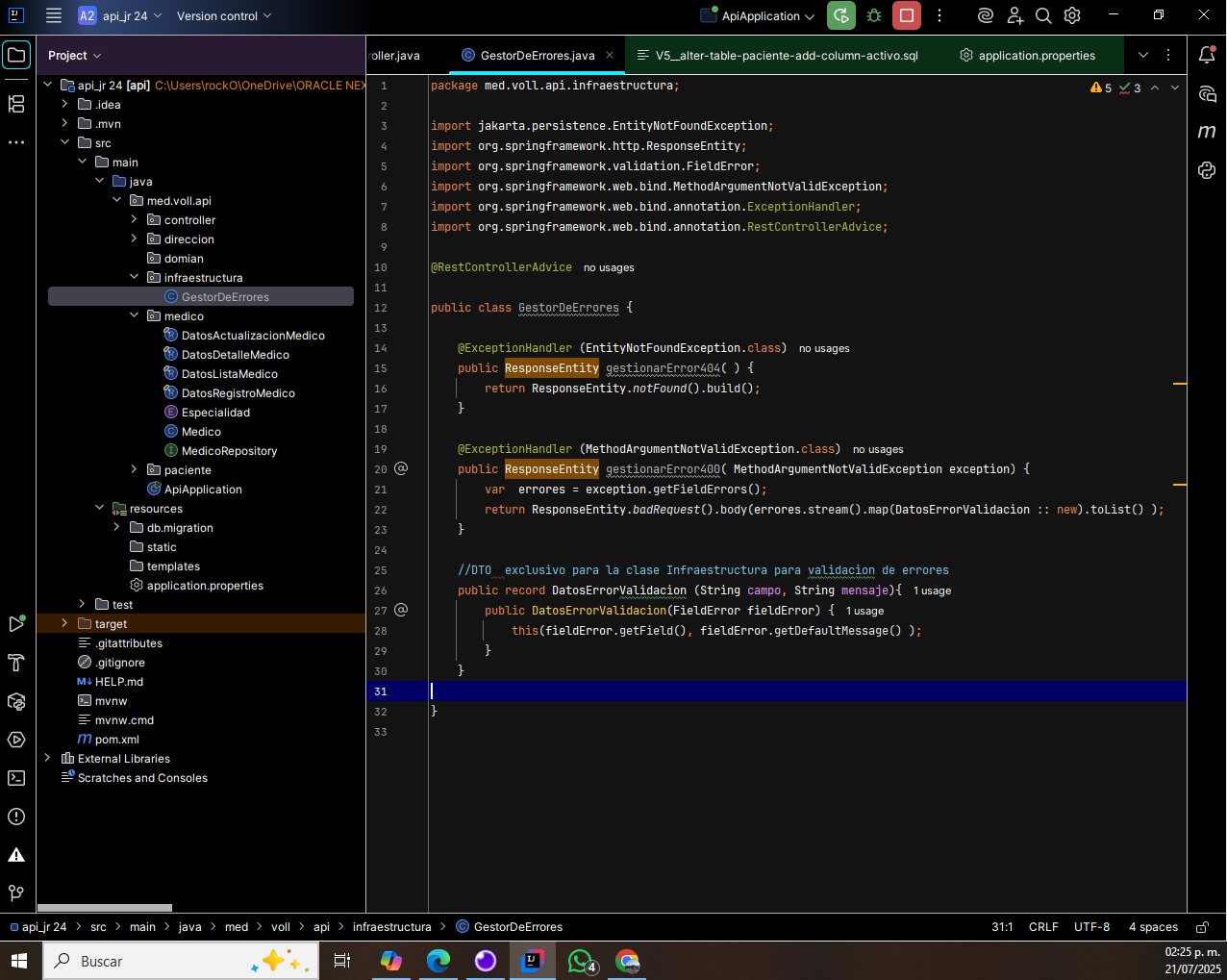Click the line separator CRLF status item

pyautogui.click(x=1043, y=927)
